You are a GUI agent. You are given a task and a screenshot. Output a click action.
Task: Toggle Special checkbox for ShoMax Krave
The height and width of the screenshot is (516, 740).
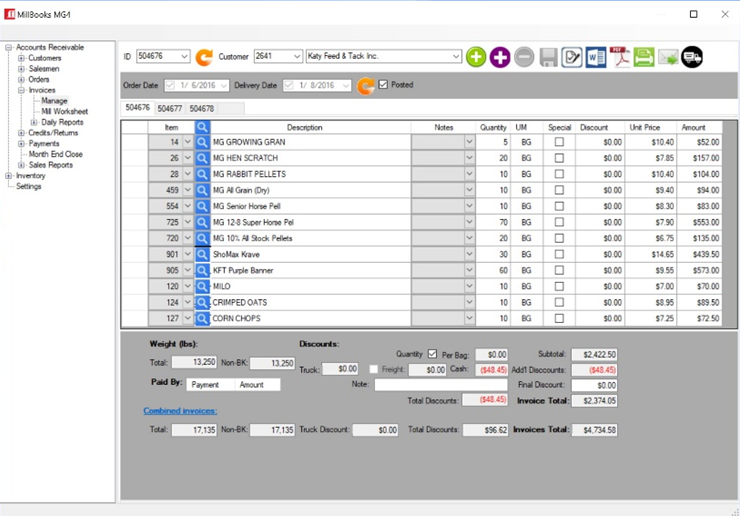pyautogui.click(x=559, y=254)
